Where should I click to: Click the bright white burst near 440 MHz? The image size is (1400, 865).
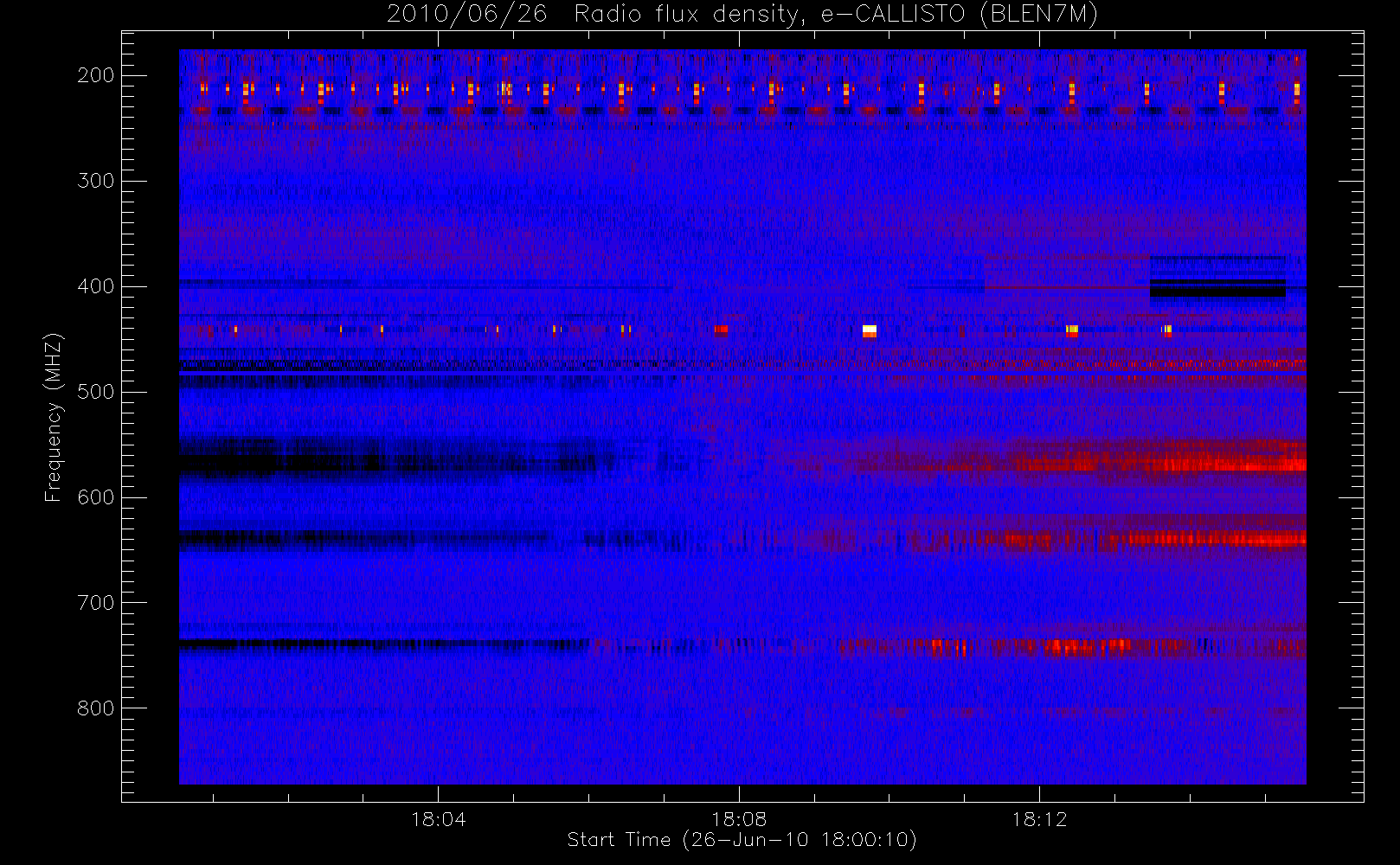coord(870,330)
